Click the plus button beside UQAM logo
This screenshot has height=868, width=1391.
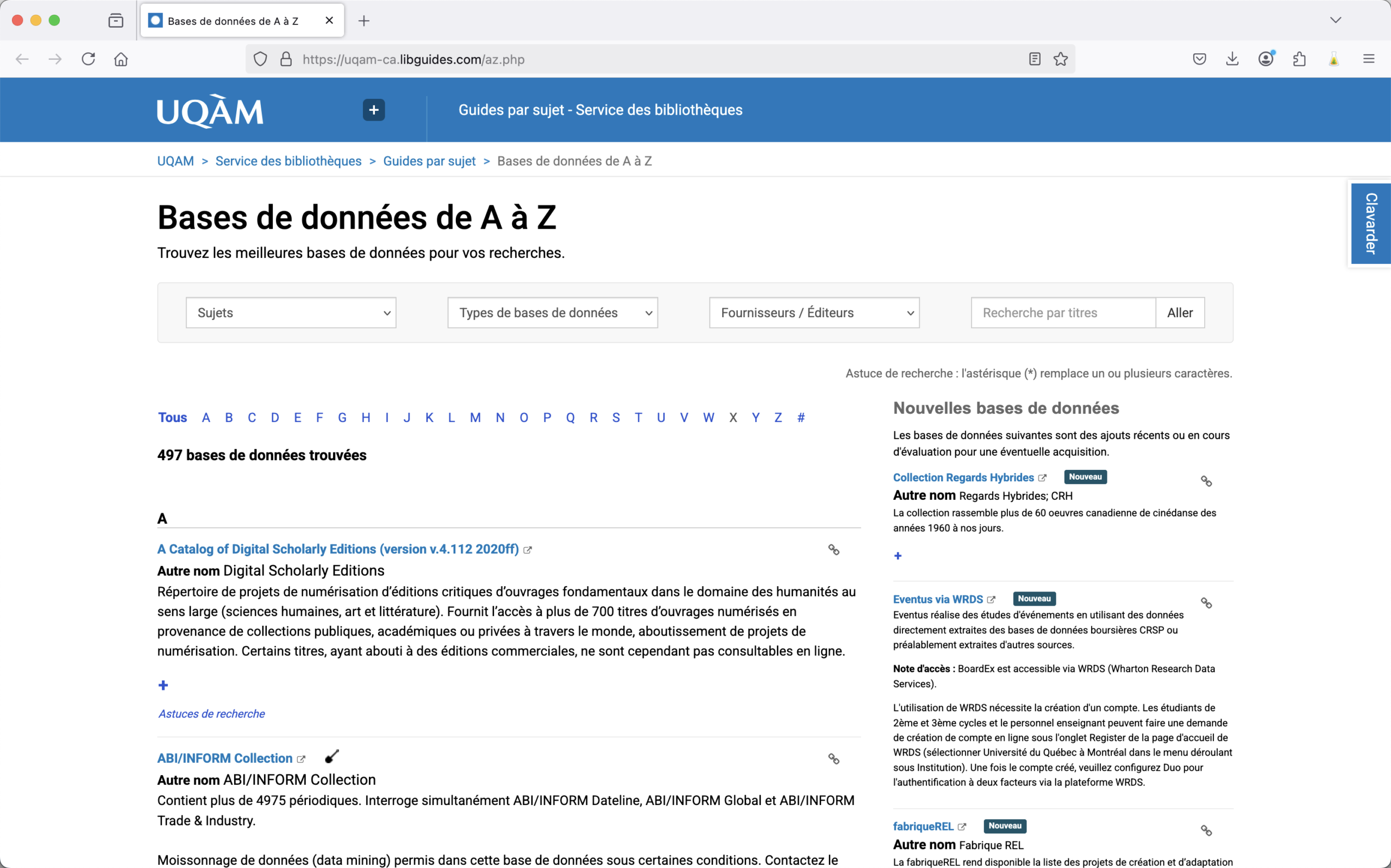click(x=374, y=110)
